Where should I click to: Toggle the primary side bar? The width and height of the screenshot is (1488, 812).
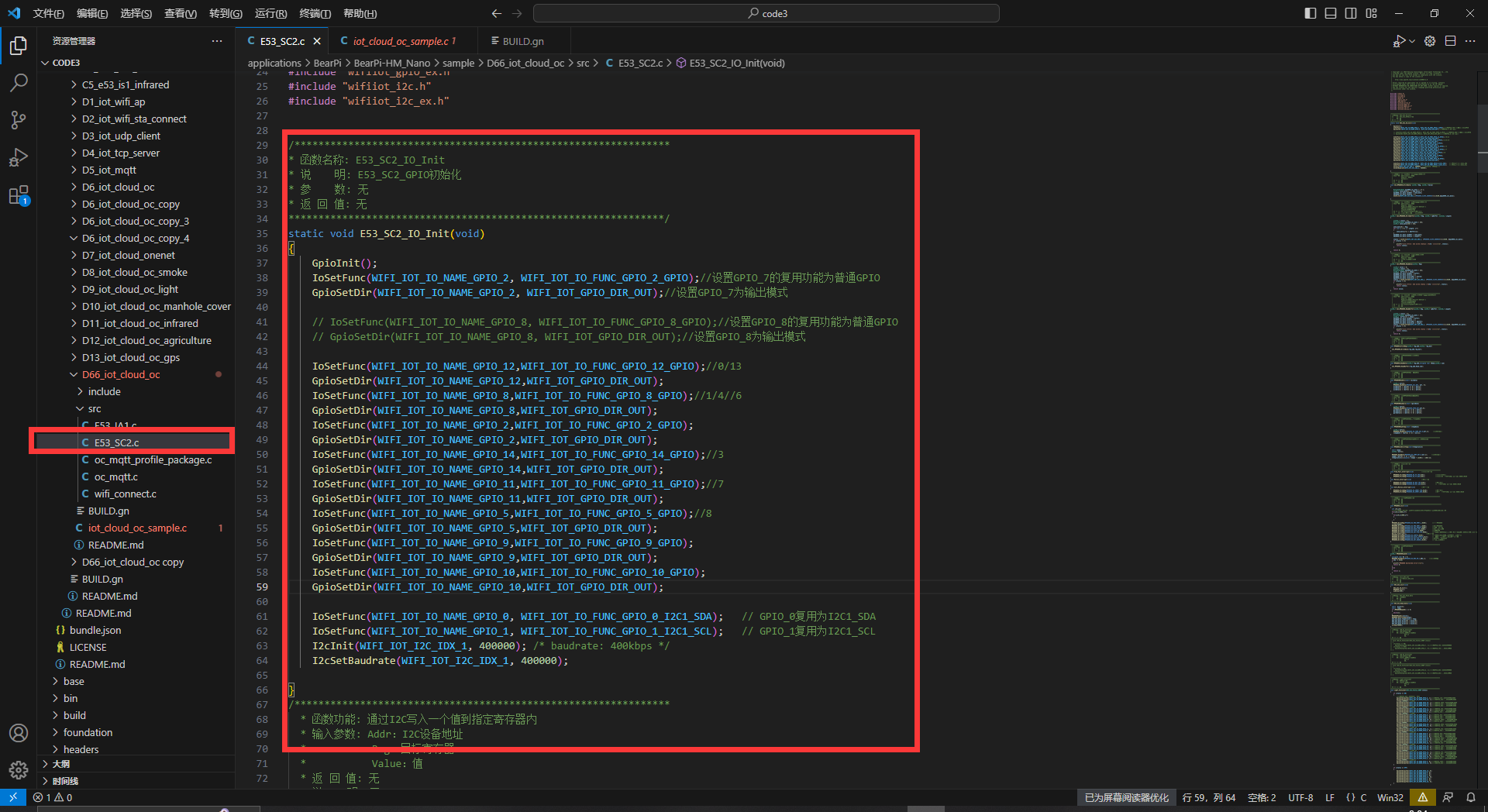click(x=1311, y=13)
